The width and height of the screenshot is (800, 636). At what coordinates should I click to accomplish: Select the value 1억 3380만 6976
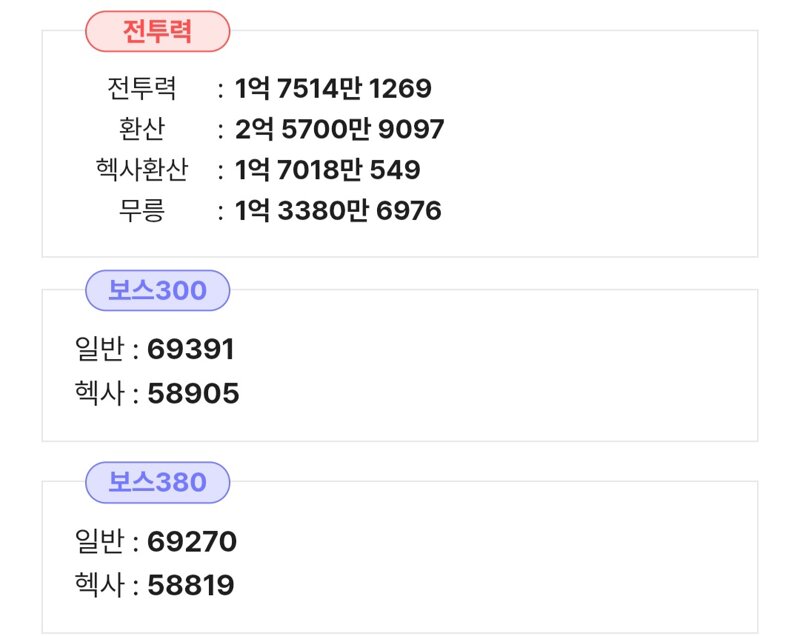(x=338, y=211)
